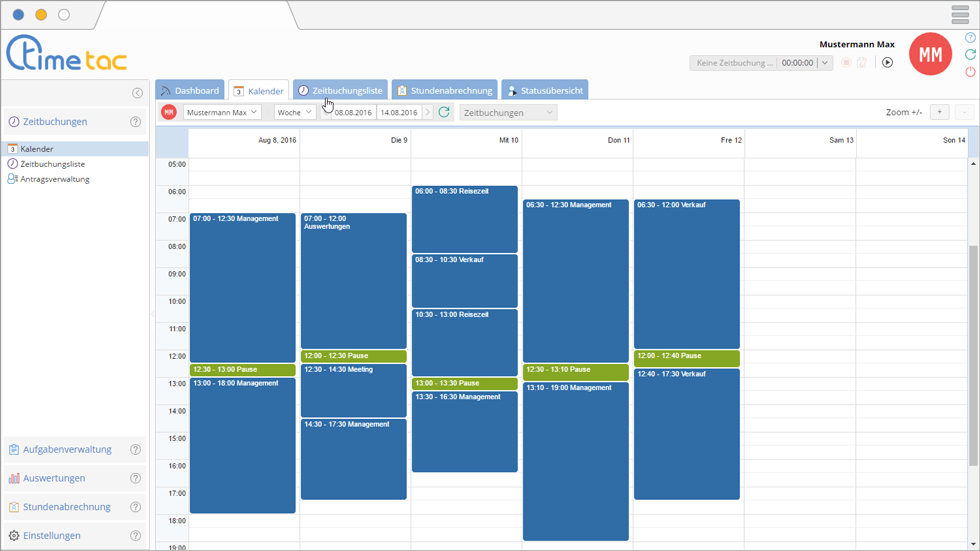Image resolution: width=980 pixels, height=551 pixels.
Task: Click the green reload icon beside the avatar
Action: click(x=970, y=55)
